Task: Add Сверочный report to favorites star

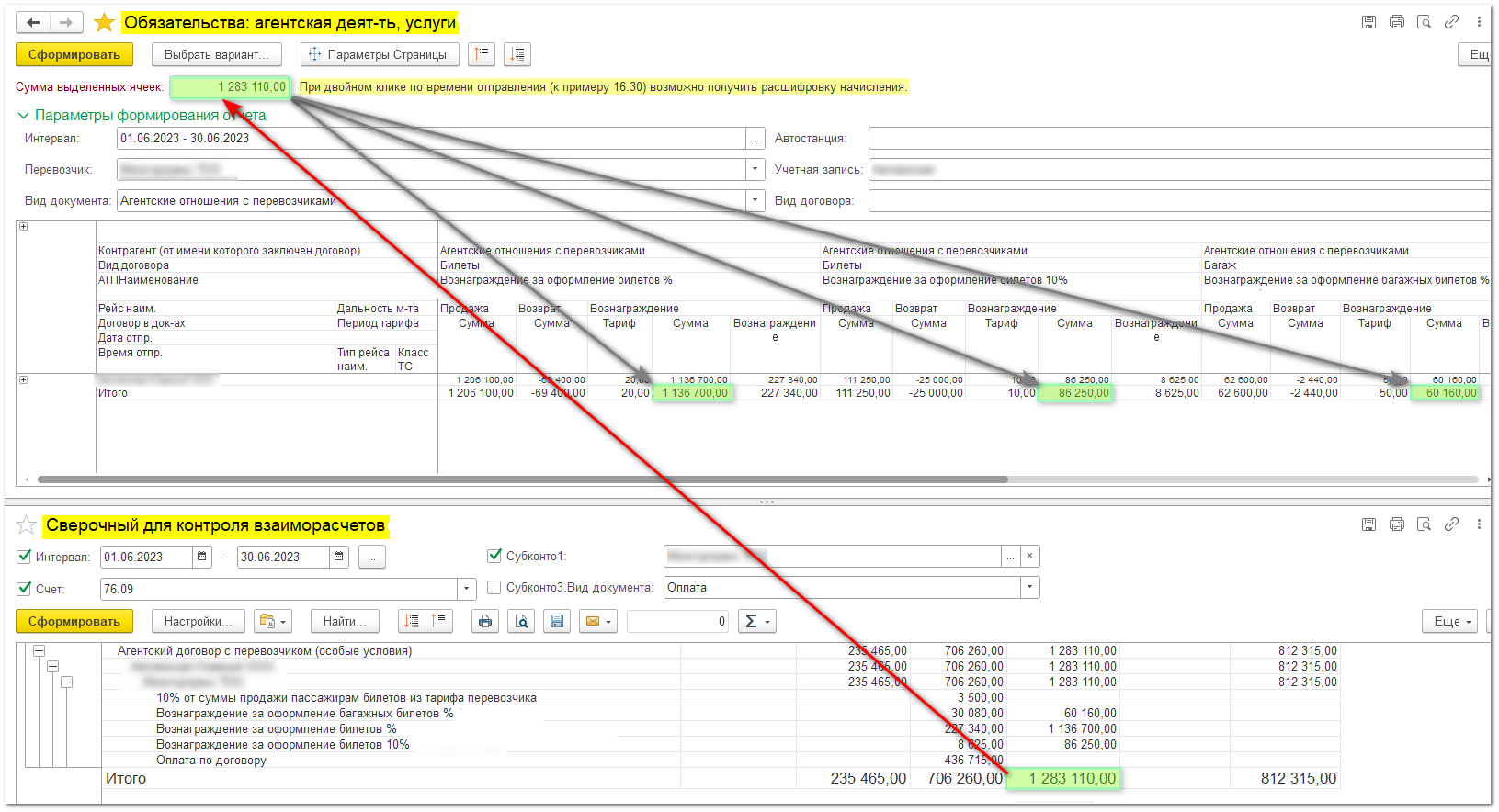Action: pos(27,525)
